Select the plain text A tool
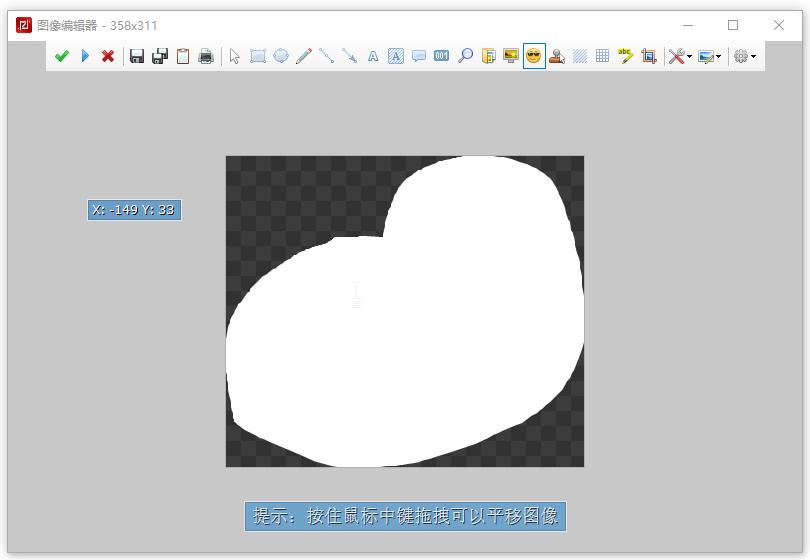This screenshot has width=810, height=560. (x=373, y=57)
